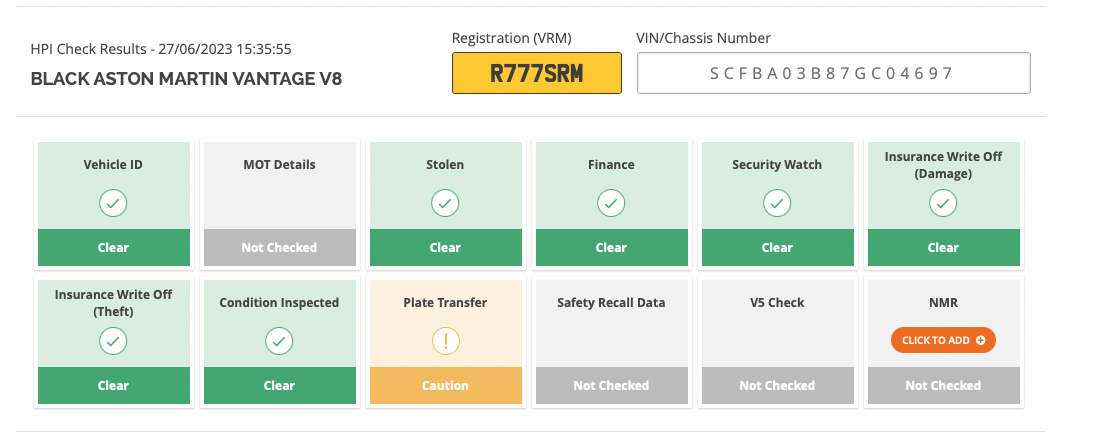
Task: Click the Clear status under Stolen
Action: pyautogui.click(x=445, y=247)
